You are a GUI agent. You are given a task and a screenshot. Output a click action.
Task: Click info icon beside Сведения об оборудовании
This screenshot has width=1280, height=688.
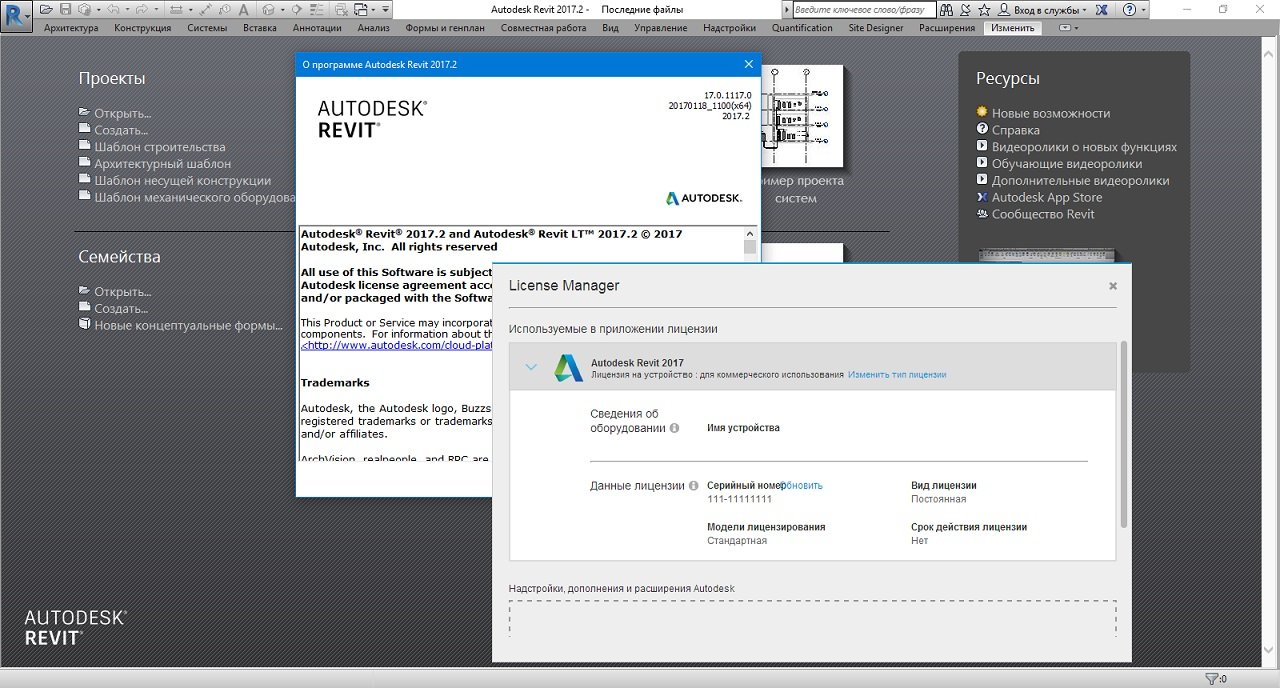tap(674, 428)
